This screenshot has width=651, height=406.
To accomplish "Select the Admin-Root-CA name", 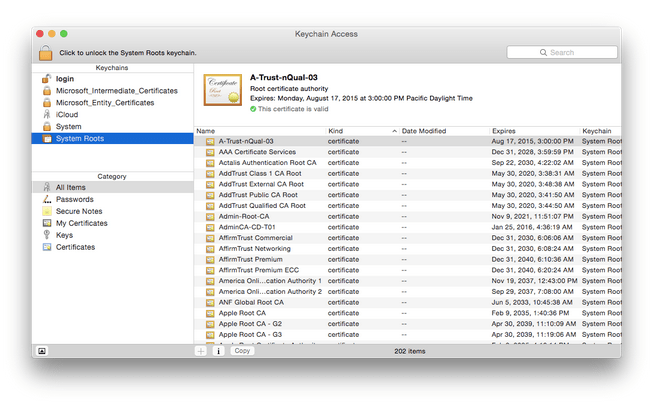I will click(244, 217).
